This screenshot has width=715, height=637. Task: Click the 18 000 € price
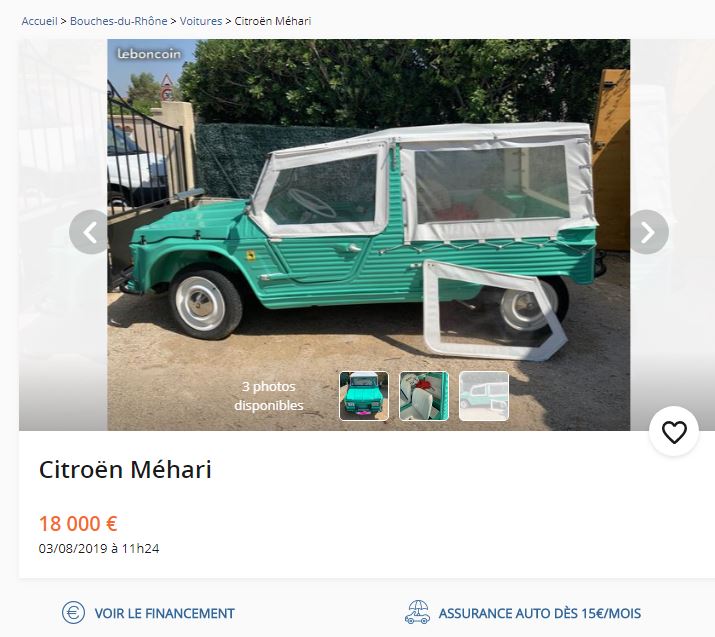coord(78,523)
